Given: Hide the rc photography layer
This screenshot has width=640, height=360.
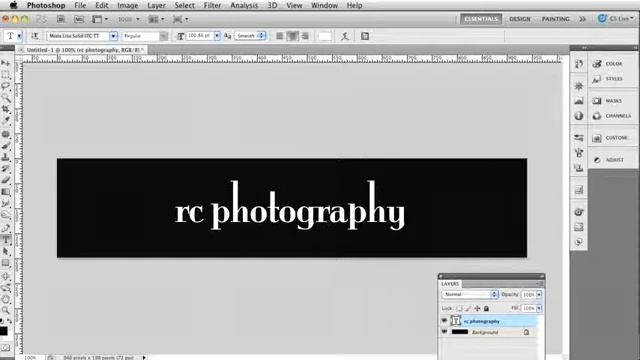Looking at the screenshot, I should point(444,321).
